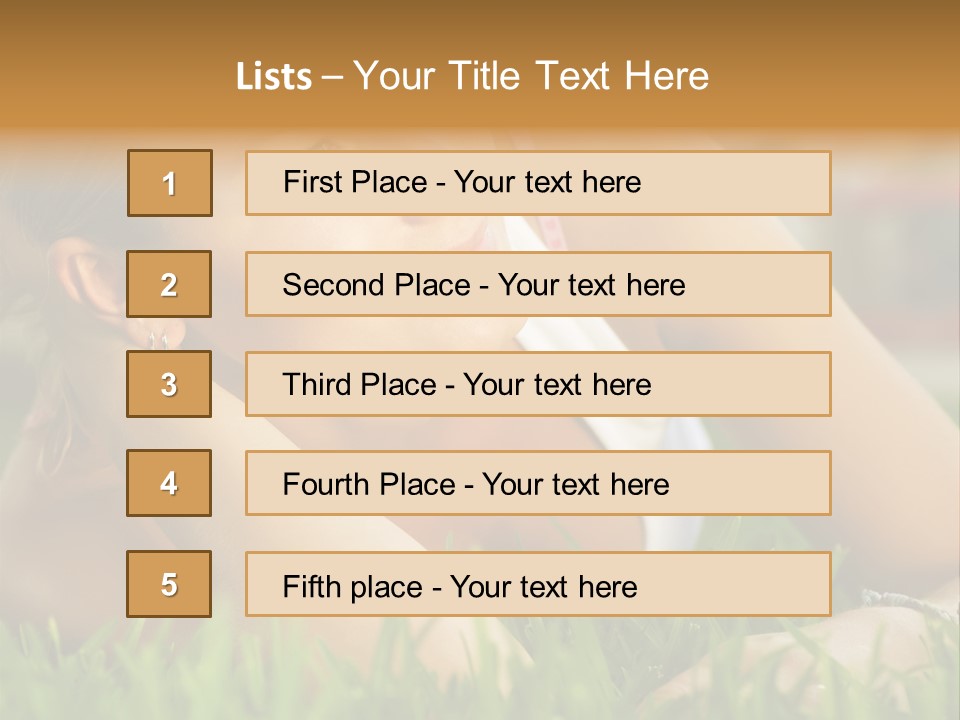Click "Your Title Text Here" in the title
Screen dimensions: 960x720
pyautogui.click(x=531, y=76)
